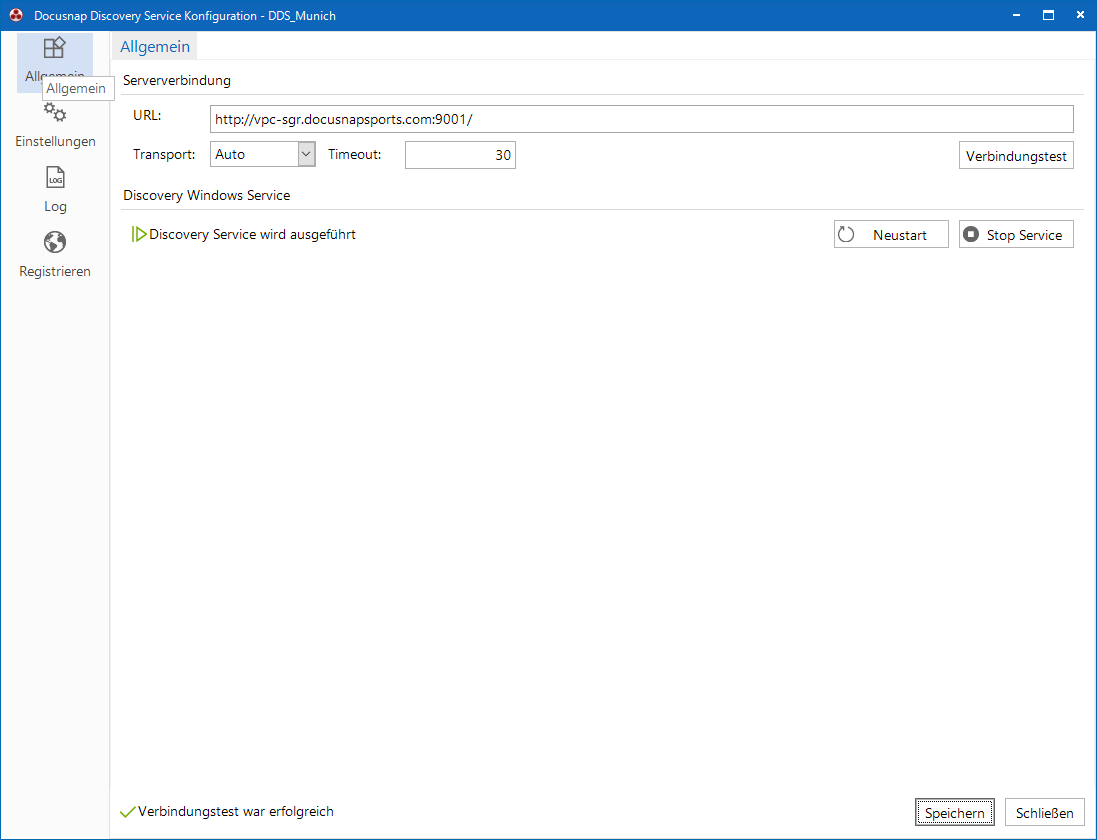Click 'Verbindungstest war erfolgreich' status message
Screen dimensions: 1097x840
click(236, 811)
